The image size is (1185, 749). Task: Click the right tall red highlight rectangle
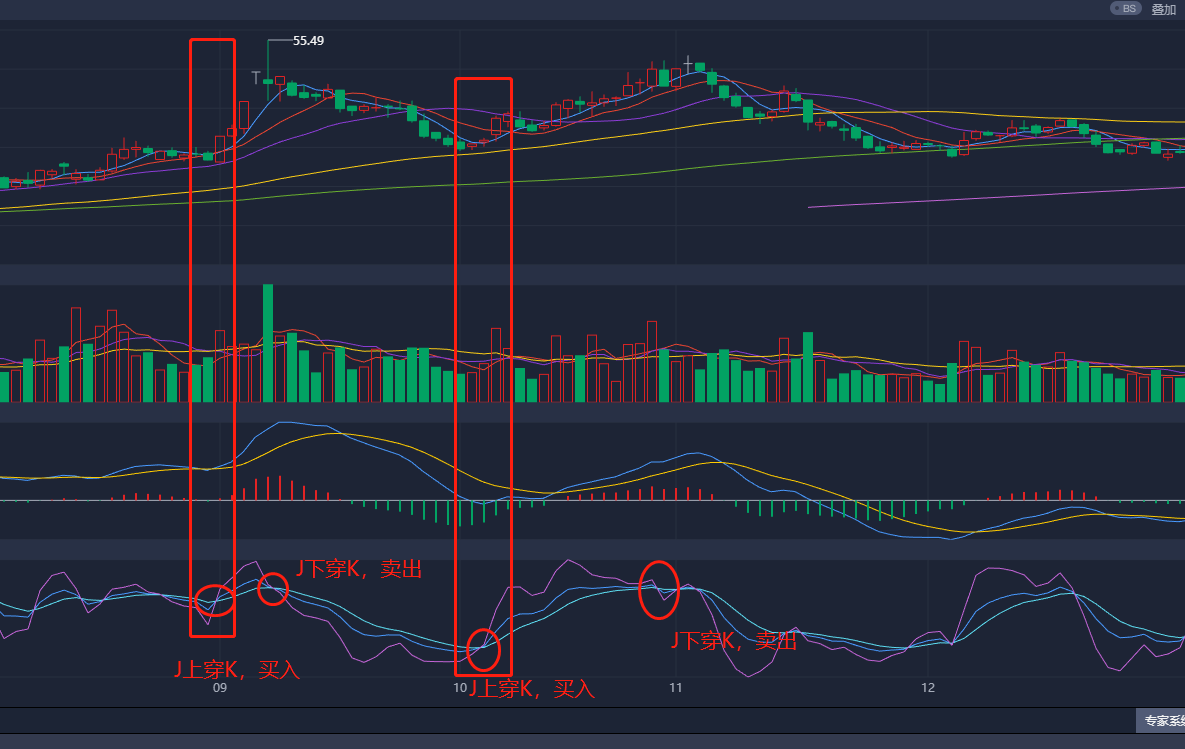pyautogui.click(x=483, y=375)
